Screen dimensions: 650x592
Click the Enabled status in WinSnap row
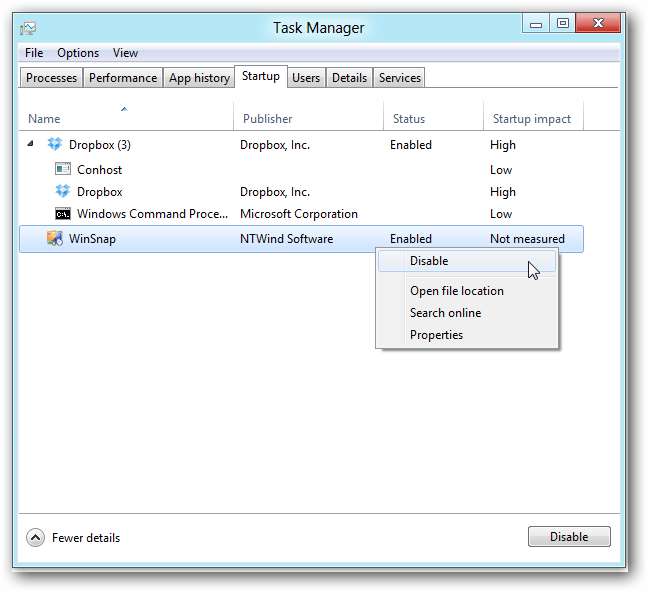point(411,239)
